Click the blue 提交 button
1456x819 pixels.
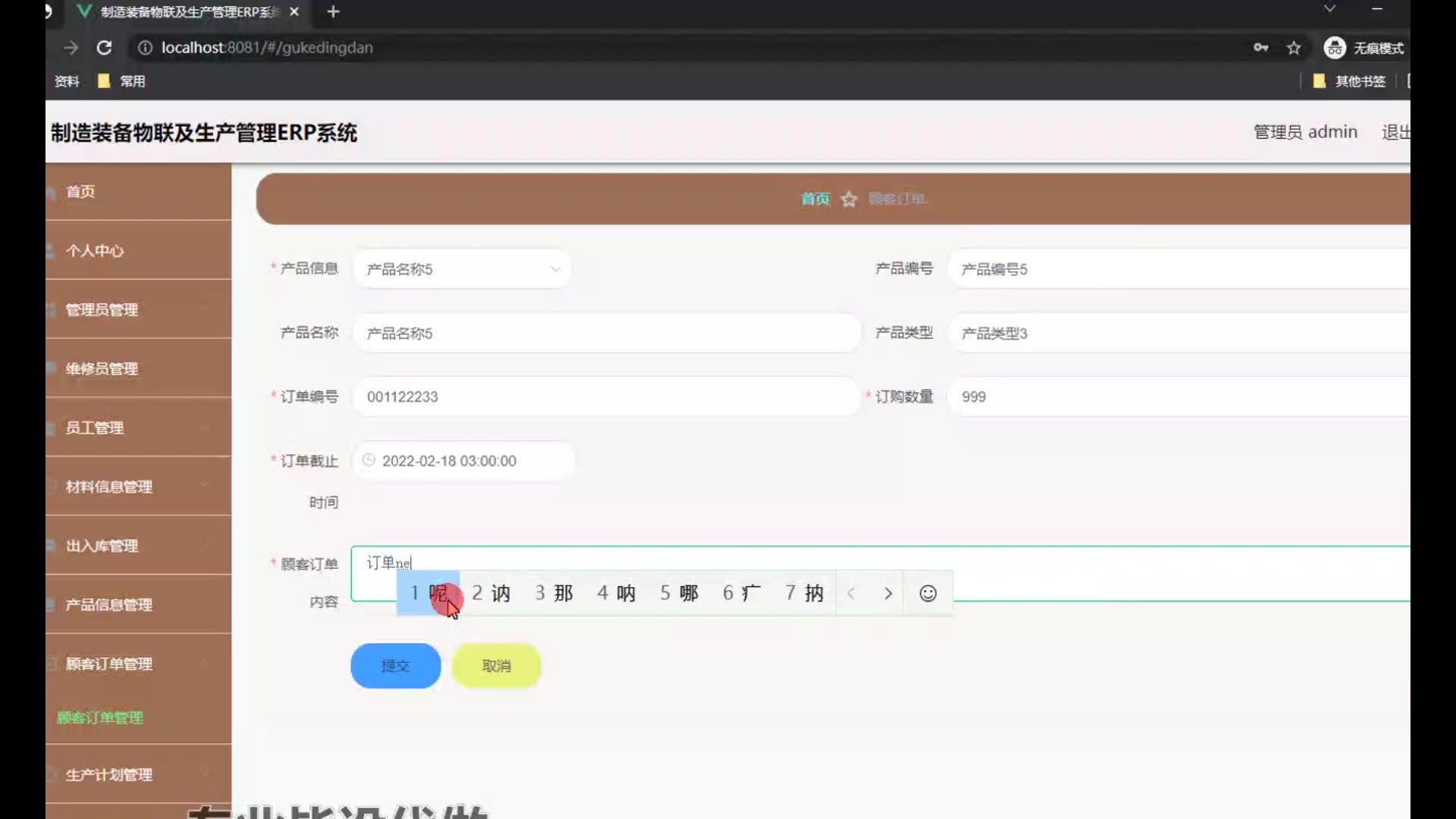click(x=395, y=666)
